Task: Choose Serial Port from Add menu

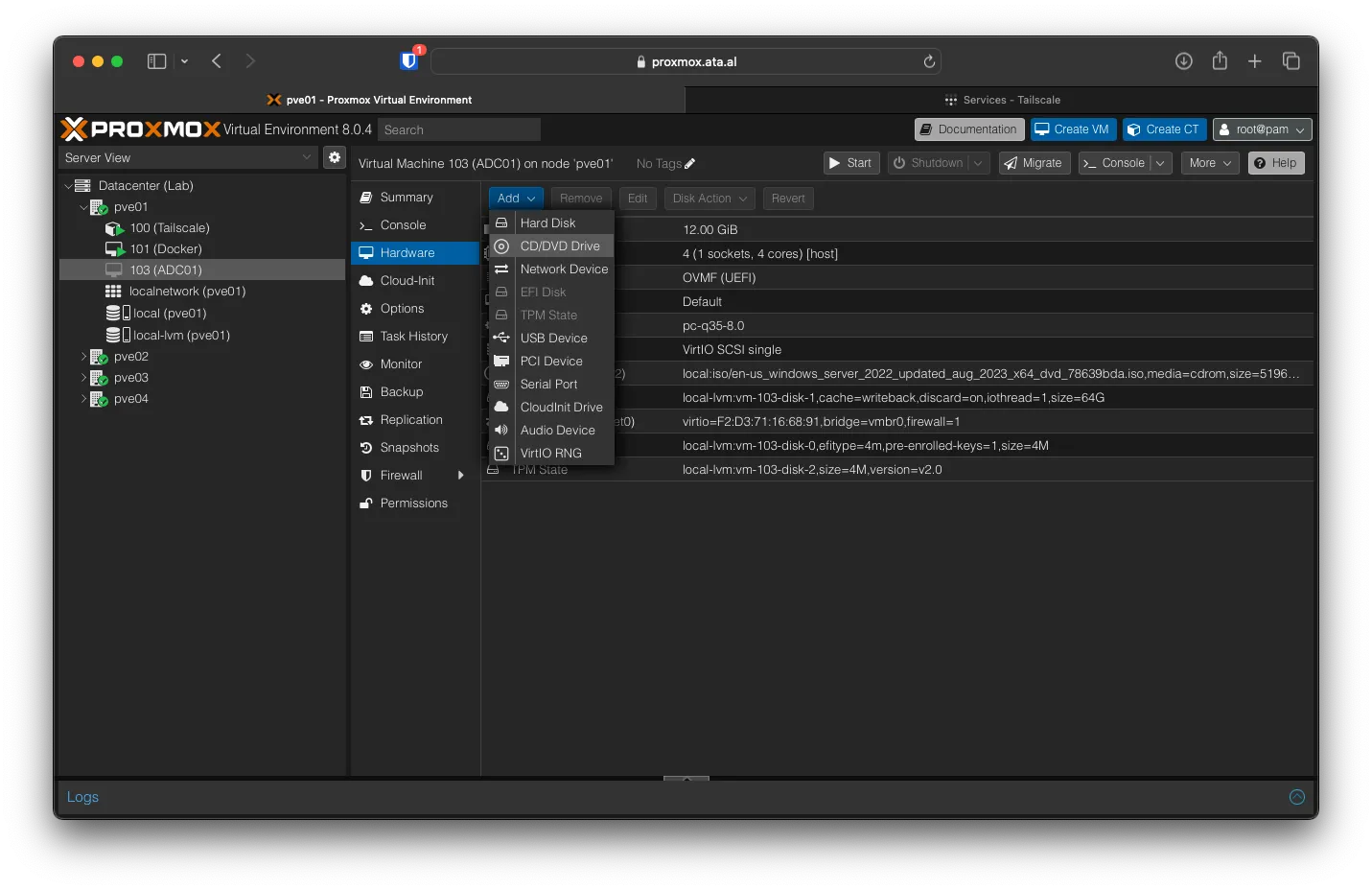Action: (x=551, y=385)
